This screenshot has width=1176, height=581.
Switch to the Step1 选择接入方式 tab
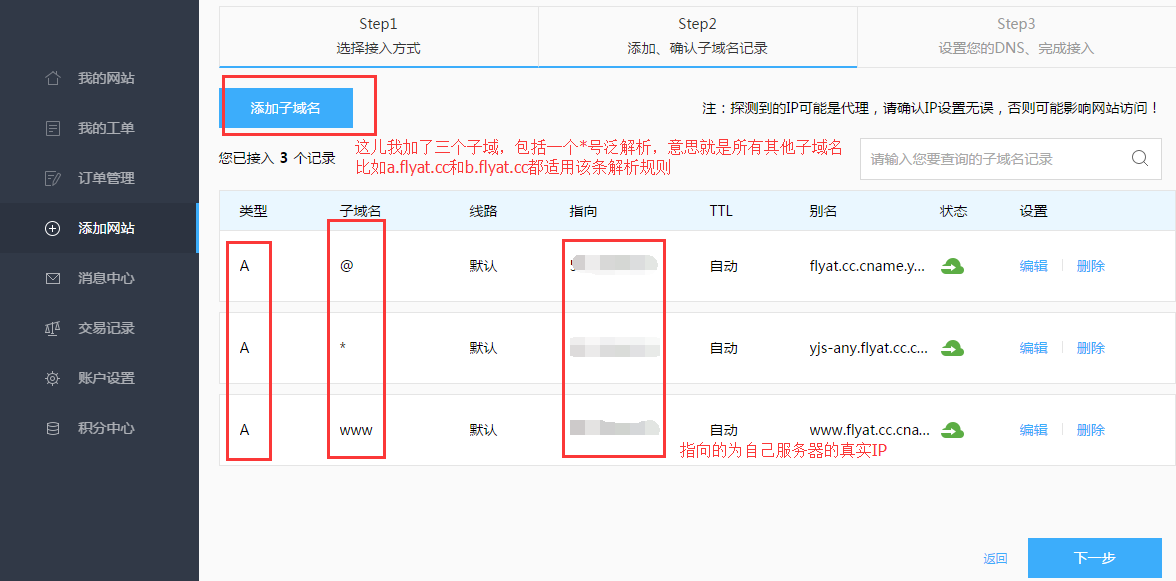pyautogui.click(x=378, y=36)
